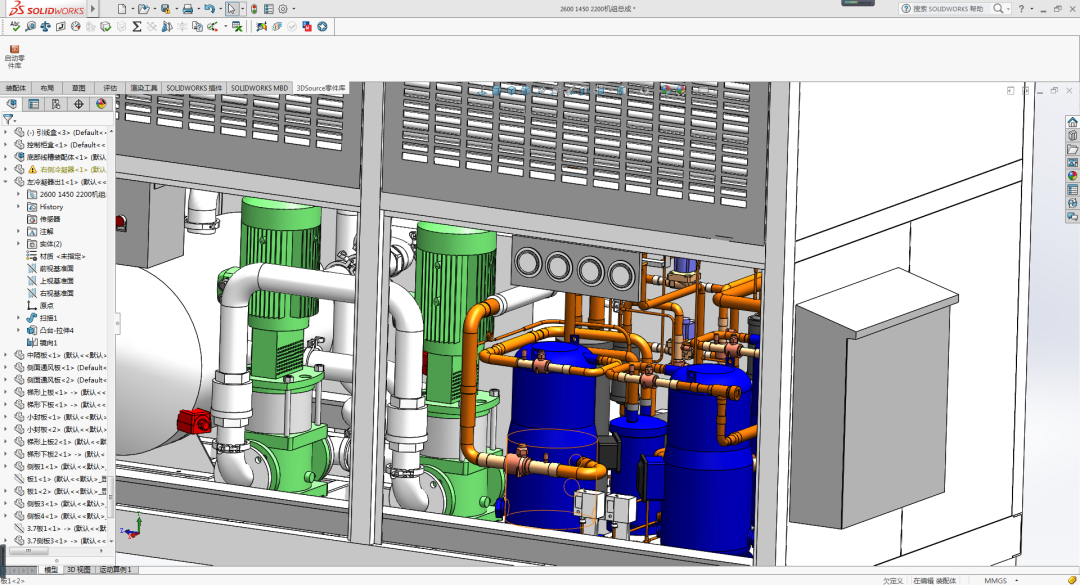Viewport: 1080px width, 585px height.
Task: Select 扫描1 feature in the tree
Action: [x=48, y=318]
